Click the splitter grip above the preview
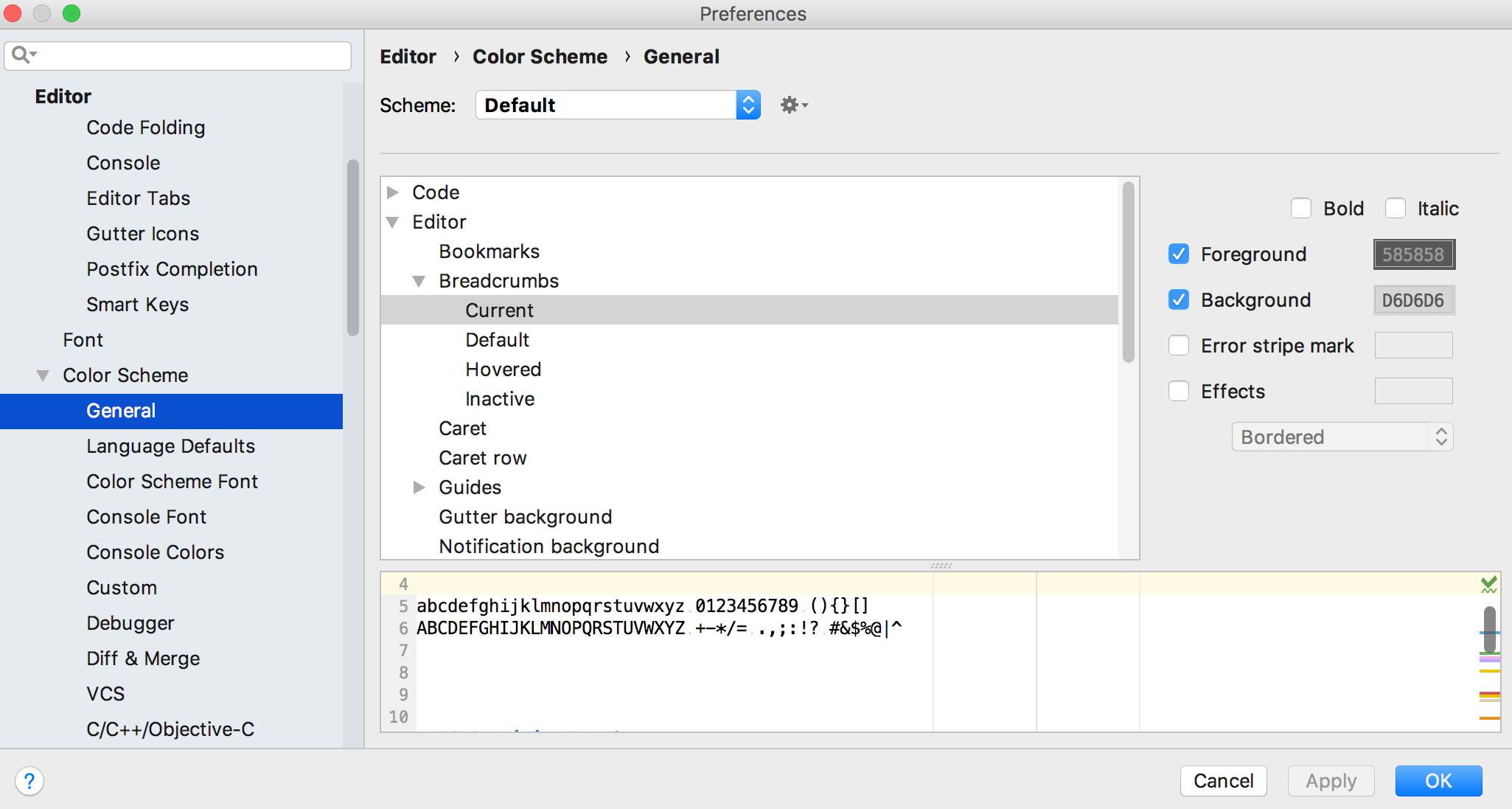Image resolution: width=1512 pixels, height=809 pixels. [x=941, y=566]
